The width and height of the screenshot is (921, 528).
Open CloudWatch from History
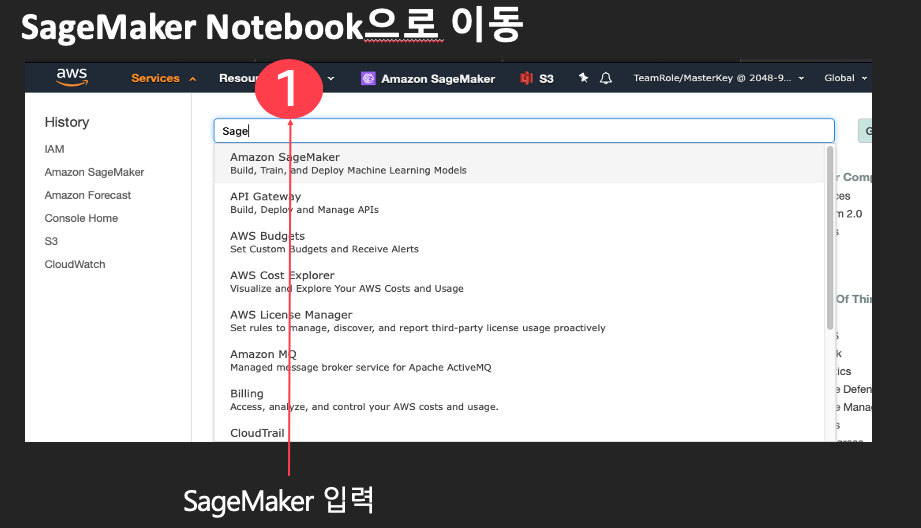[x=75, y=264]
